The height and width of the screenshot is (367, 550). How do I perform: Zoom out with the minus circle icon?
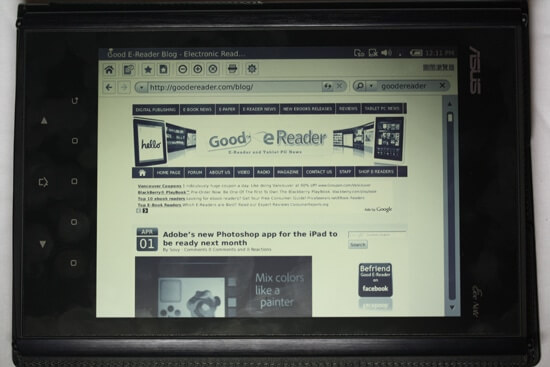coord(182,69)
